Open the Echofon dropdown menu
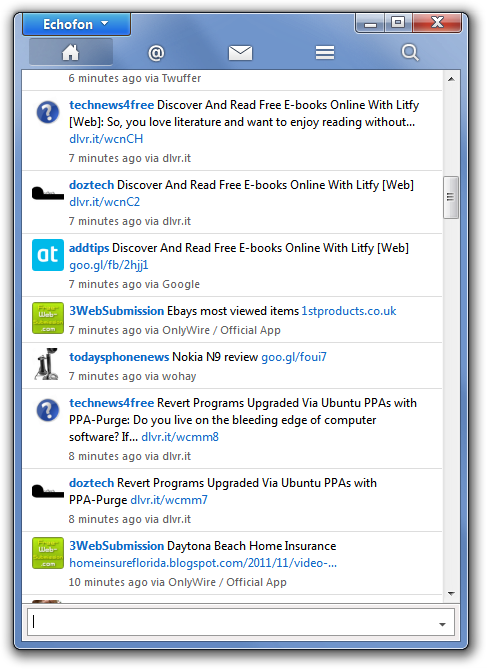The height and width of the screenshot is (669, 487). point(76,24)
